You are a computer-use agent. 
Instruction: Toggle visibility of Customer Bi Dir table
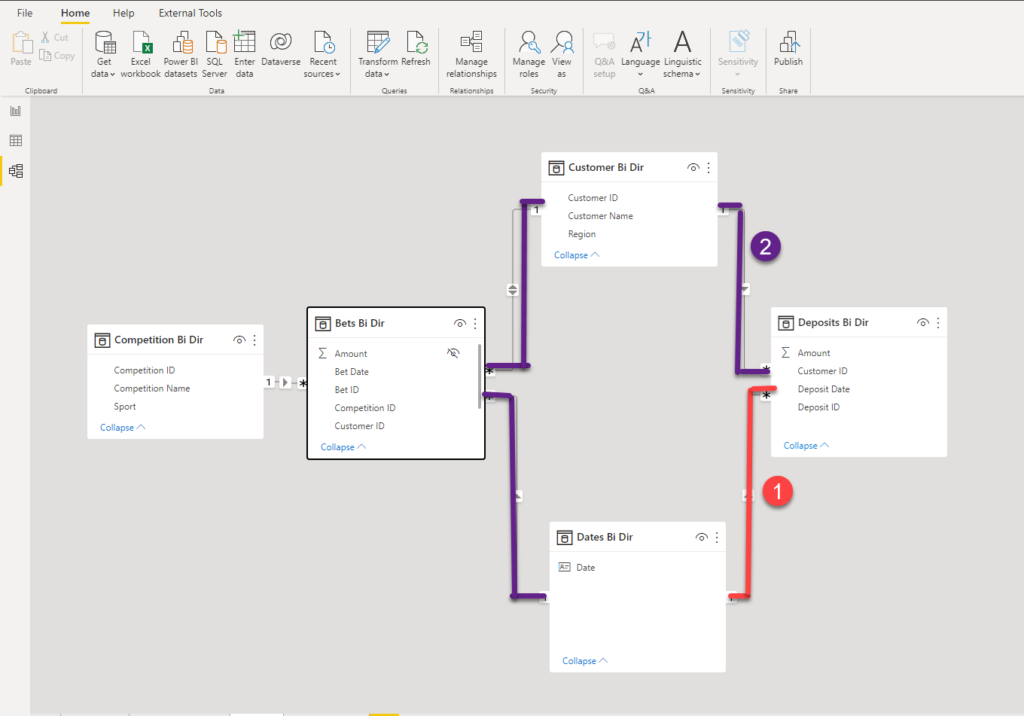coord(693,168)
